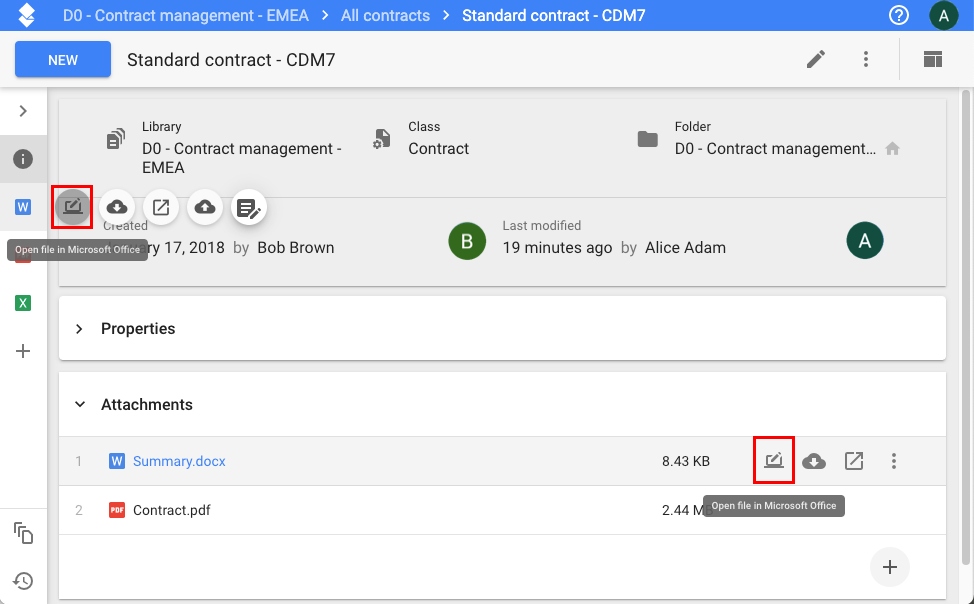Click the home icon next to the Folder field
The image size is (974, 604).
point(892,147)
